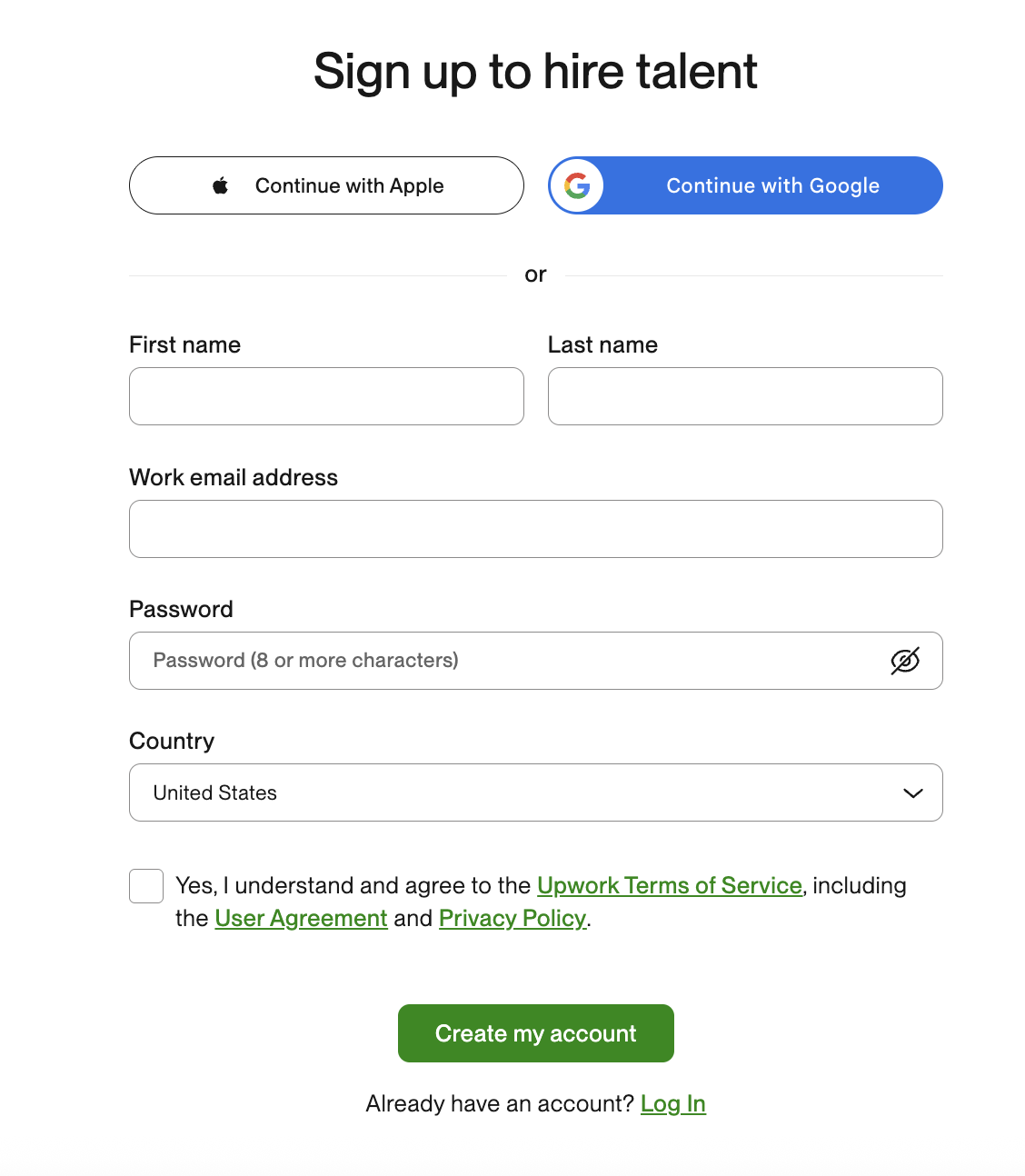Click the Apple logo icon

[219, 185]
